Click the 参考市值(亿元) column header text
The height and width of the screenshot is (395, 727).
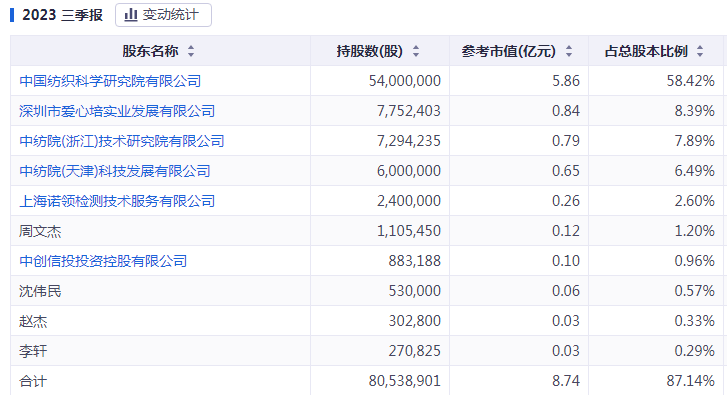point(509,51)
